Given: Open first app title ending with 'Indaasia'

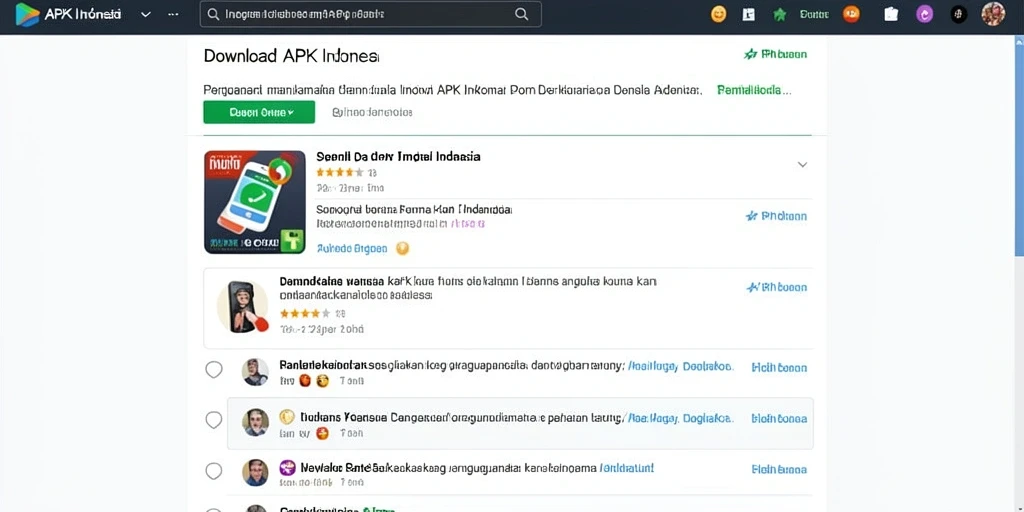Looking at the screenshot, I should point(398,157).
